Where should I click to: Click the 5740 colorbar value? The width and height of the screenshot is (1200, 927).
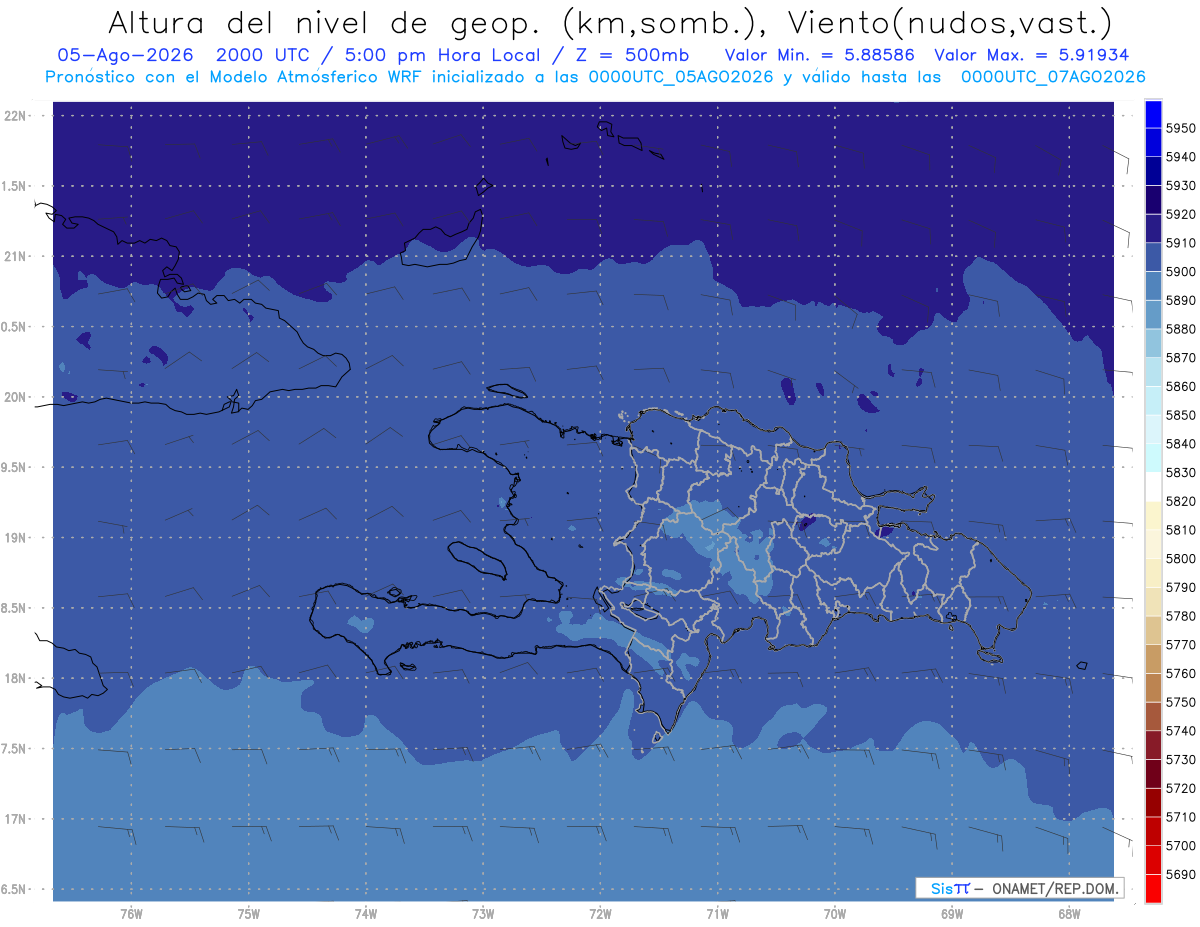pos(1180,731)
